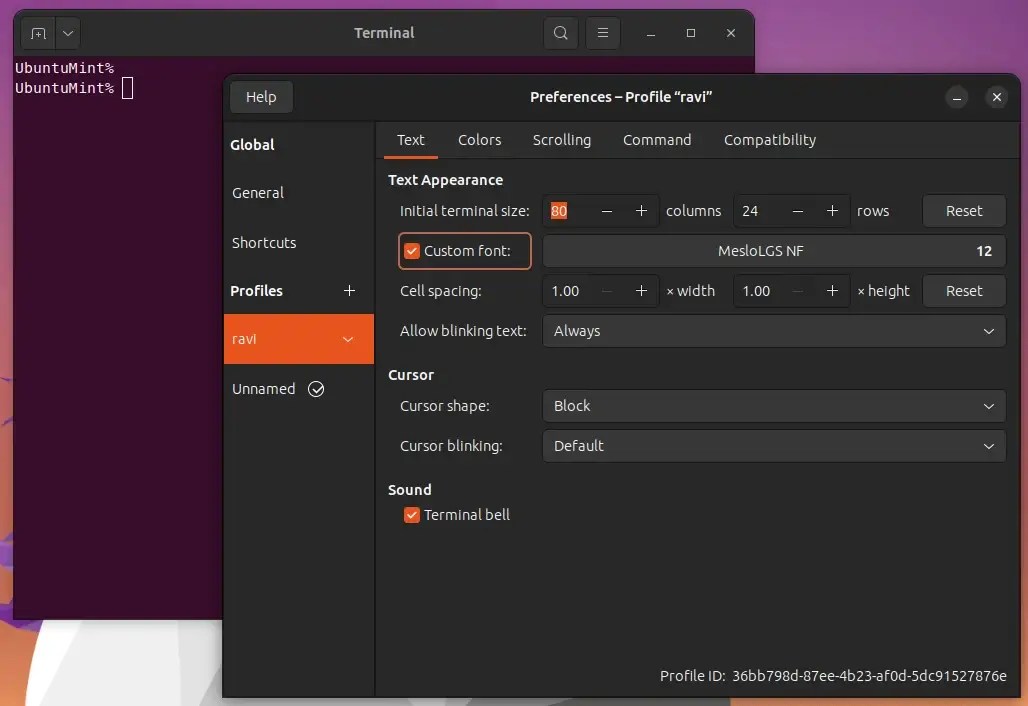Increase cell width spacing with plus stepper
1028x706 pixels.
pyautogui.click(x=641, y=291)
